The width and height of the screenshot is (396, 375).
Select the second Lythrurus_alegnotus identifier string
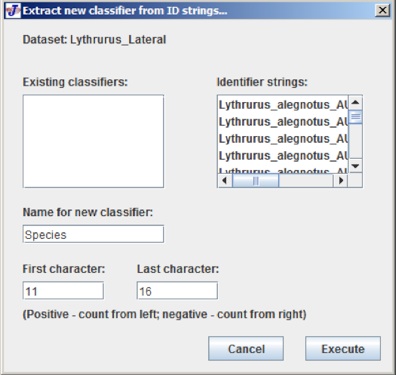pos(283,122)
